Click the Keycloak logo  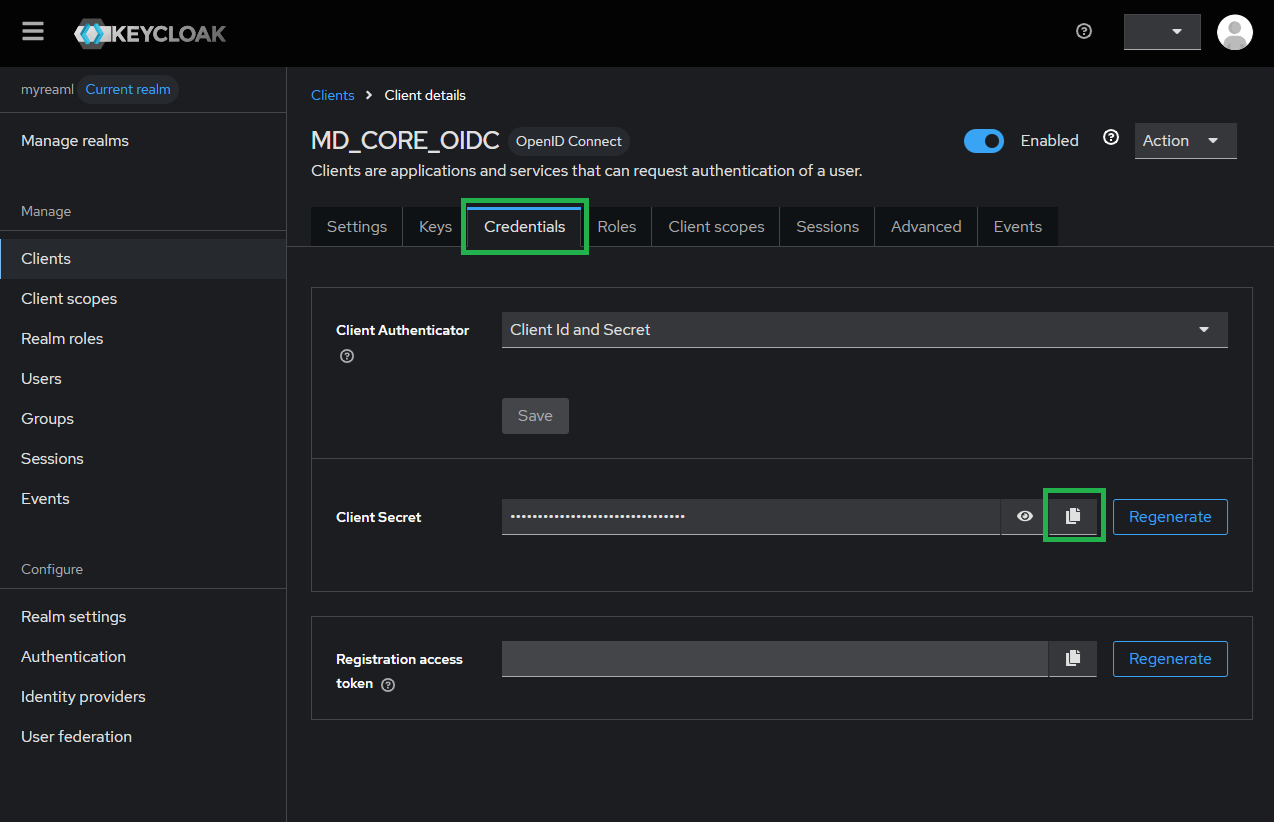tap(150, 33)
